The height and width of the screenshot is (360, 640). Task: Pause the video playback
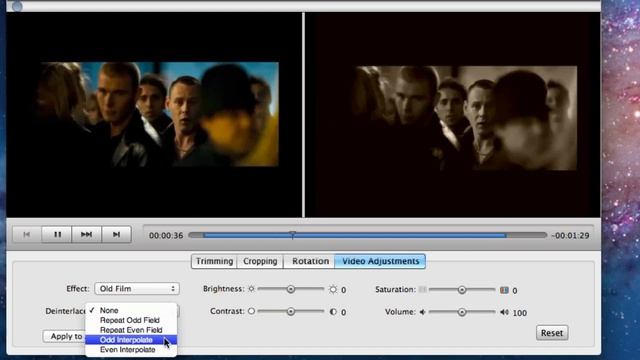57,235
